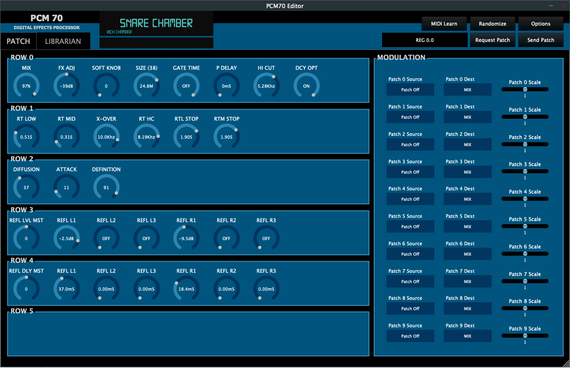Click the DEFINITION knob
Image resolution: width=570 pixels, height=368 pixels.
coord(106,187)
